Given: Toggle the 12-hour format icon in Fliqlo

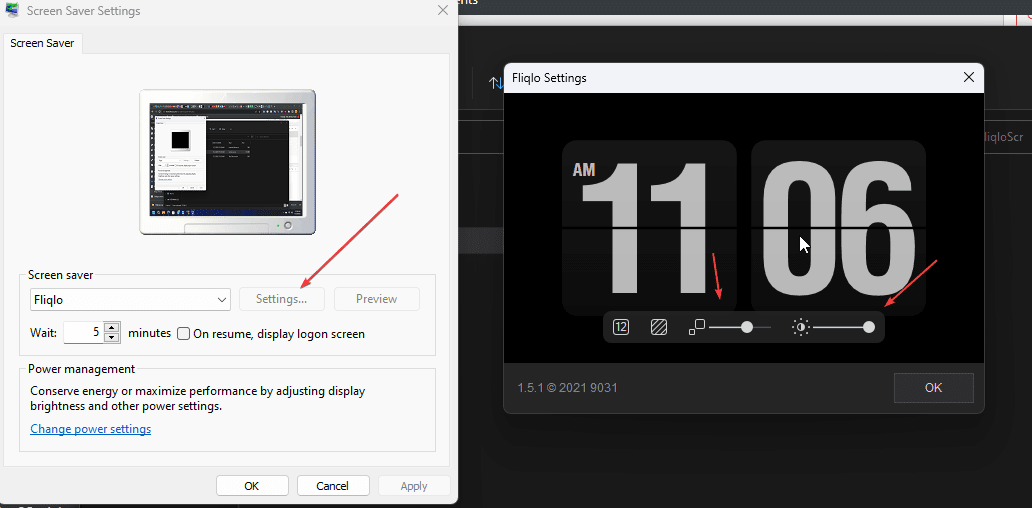Looking at the screenshot, I should [x=621, y=327].
